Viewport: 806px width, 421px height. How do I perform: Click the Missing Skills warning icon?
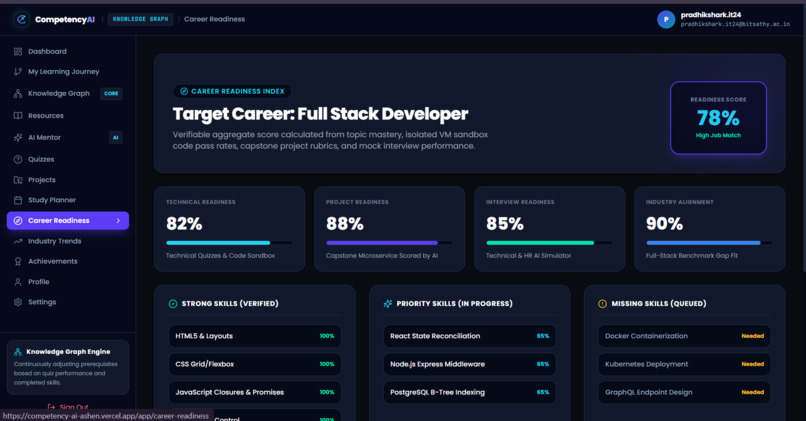602,304
